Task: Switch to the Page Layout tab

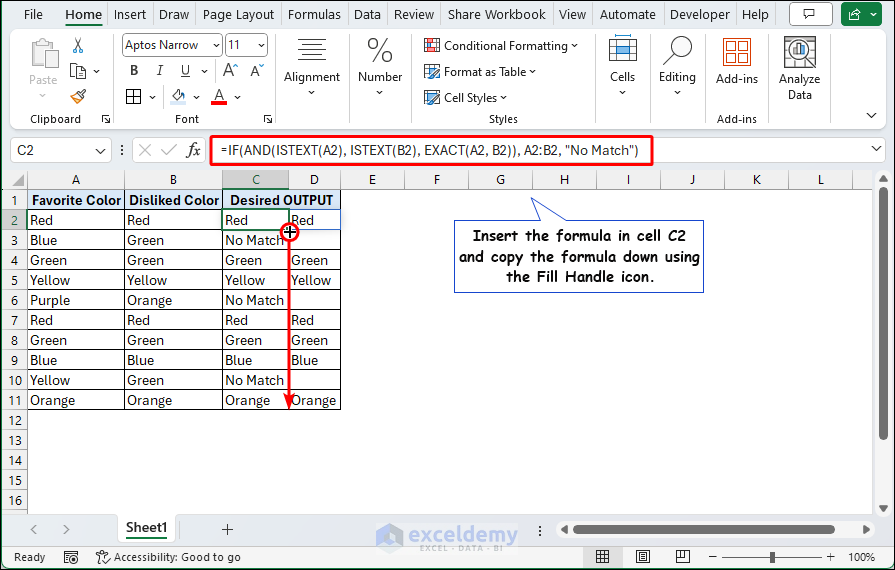Action: tap(238, 15)
